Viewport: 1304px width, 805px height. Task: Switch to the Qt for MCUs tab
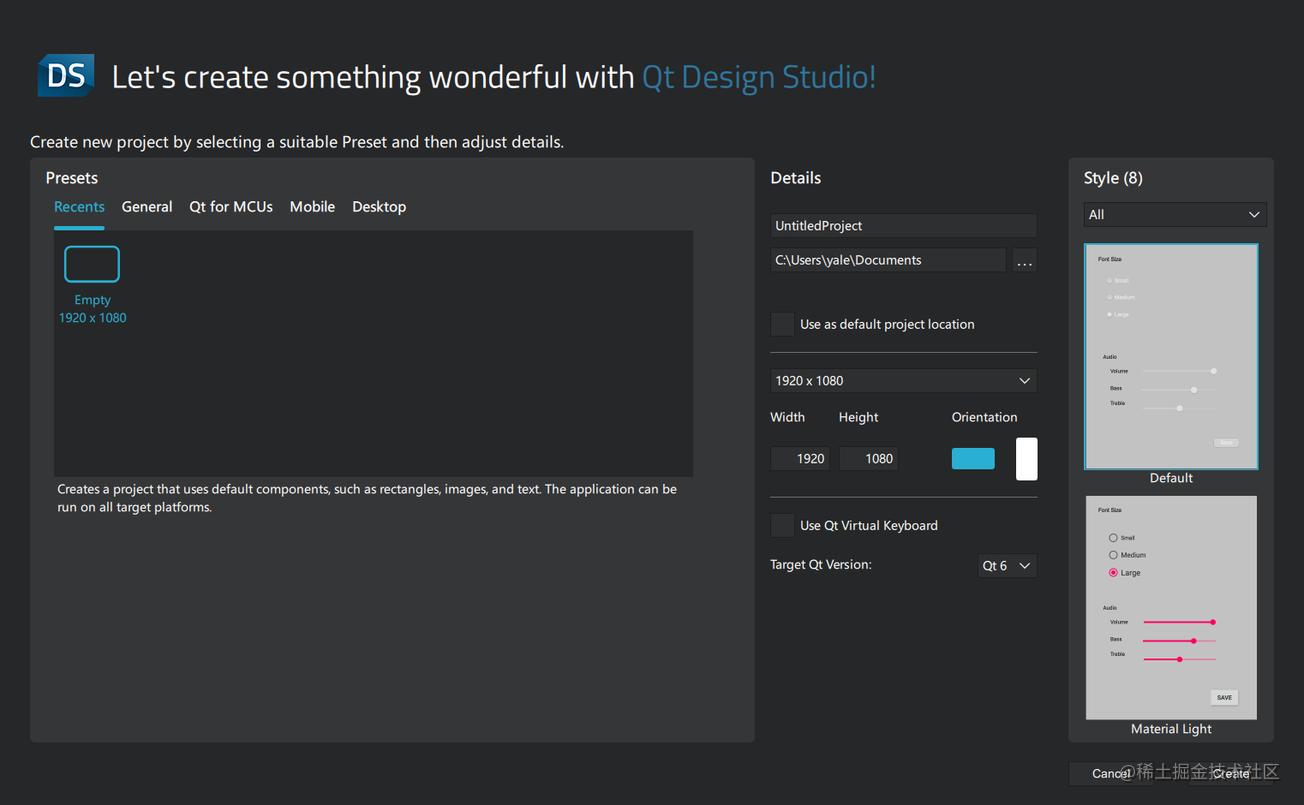[x=231, y=207]
